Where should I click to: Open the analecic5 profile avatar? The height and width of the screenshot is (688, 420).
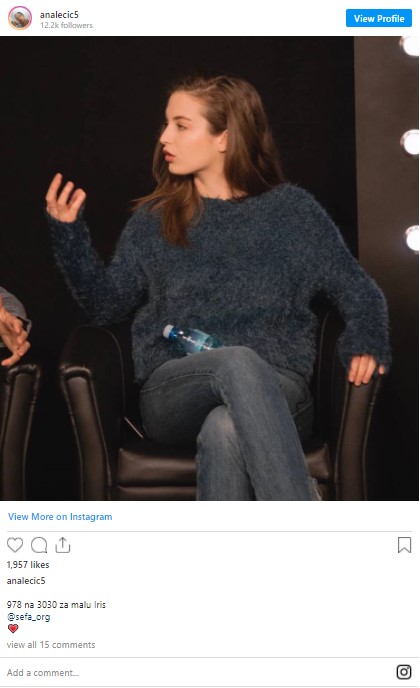click(x=20, y=18)
